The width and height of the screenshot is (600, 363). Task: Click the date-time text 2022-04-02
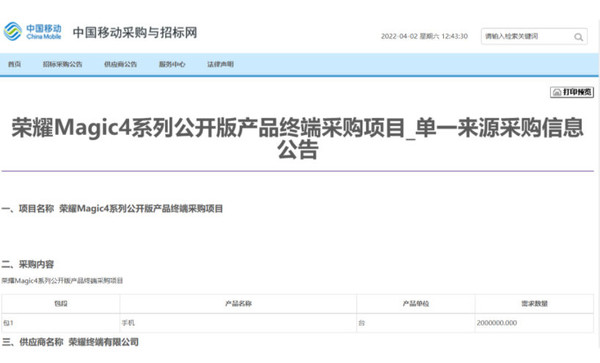tap(424, 36)
